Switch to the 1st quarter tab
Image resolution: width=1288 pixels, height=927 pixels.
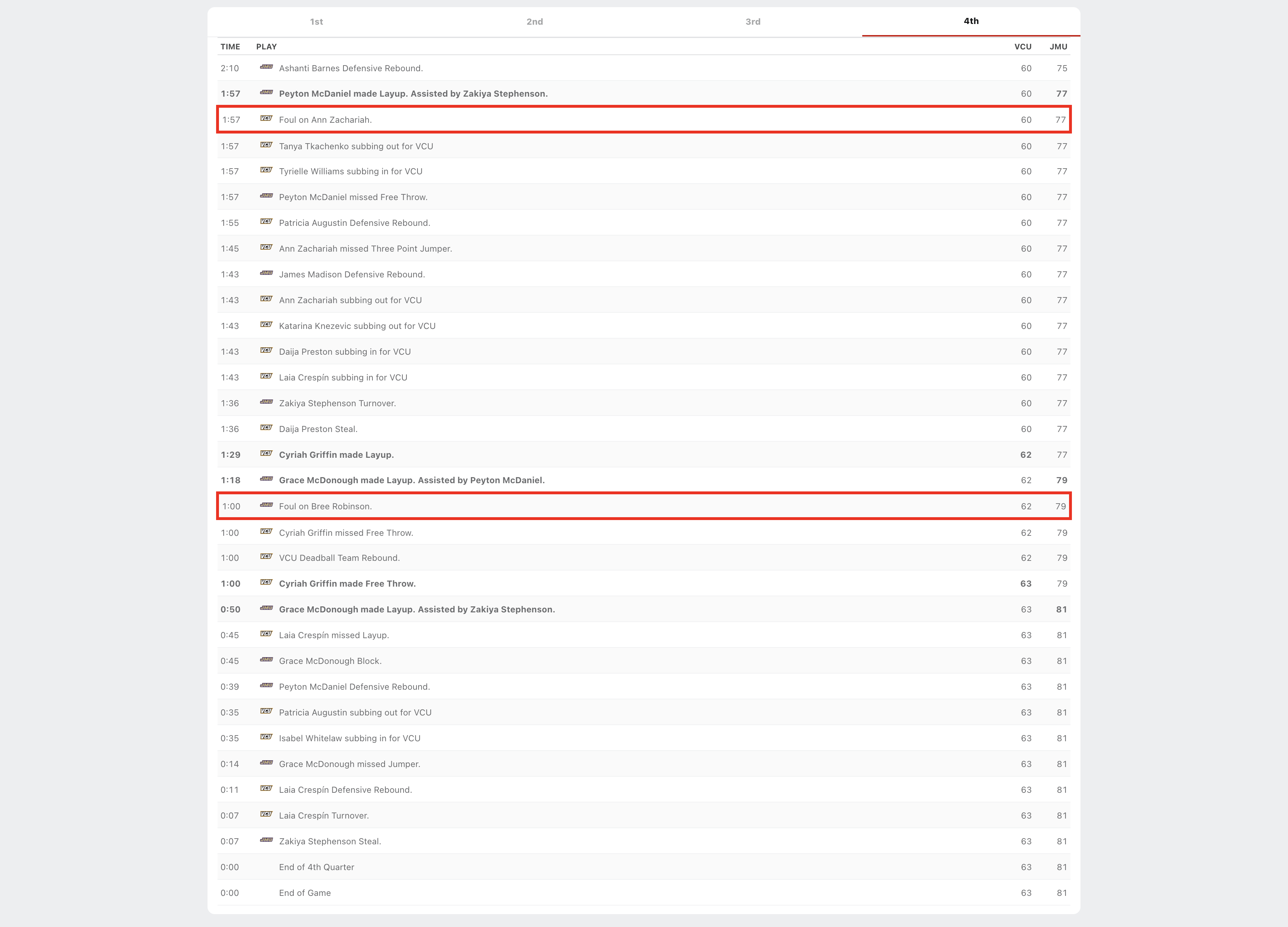click(x=316, y=21)
